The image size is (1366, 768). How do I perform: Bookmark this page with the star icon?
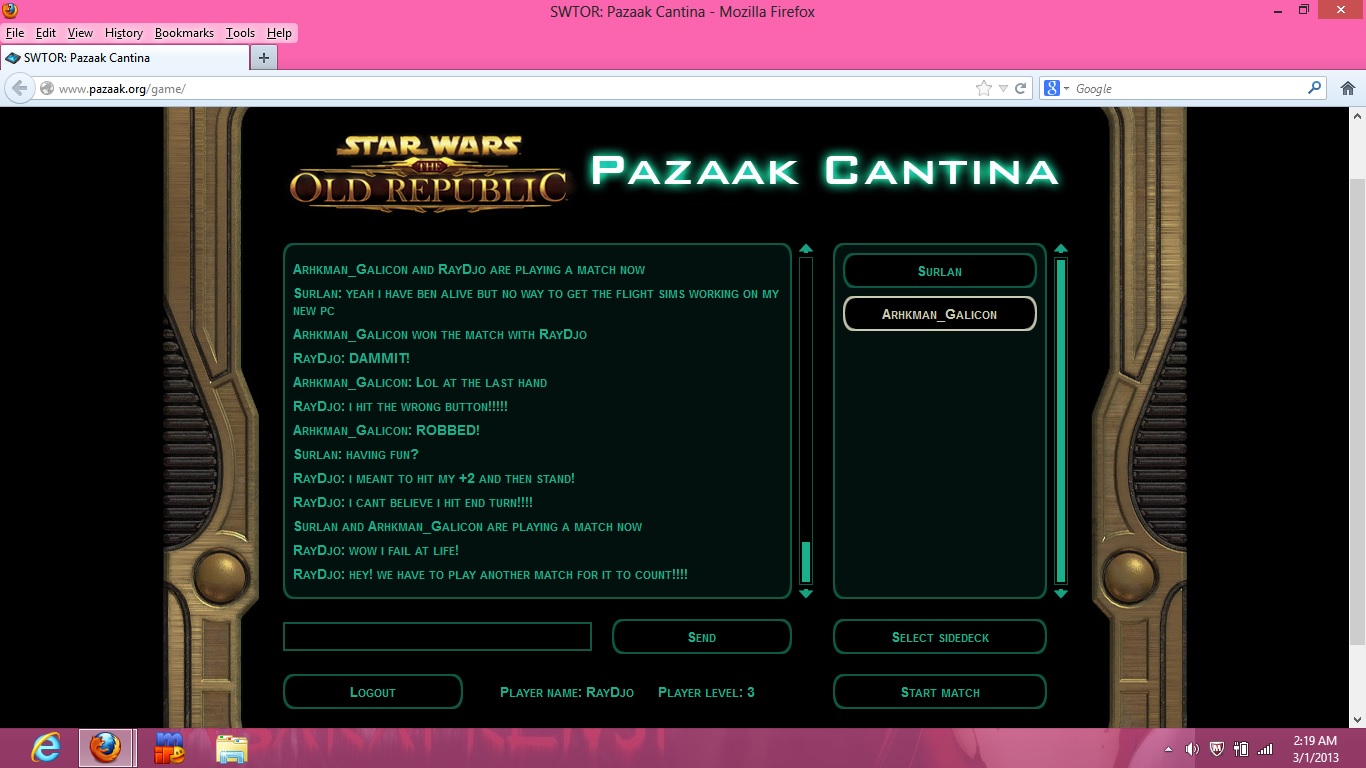[x=984, y=88]
